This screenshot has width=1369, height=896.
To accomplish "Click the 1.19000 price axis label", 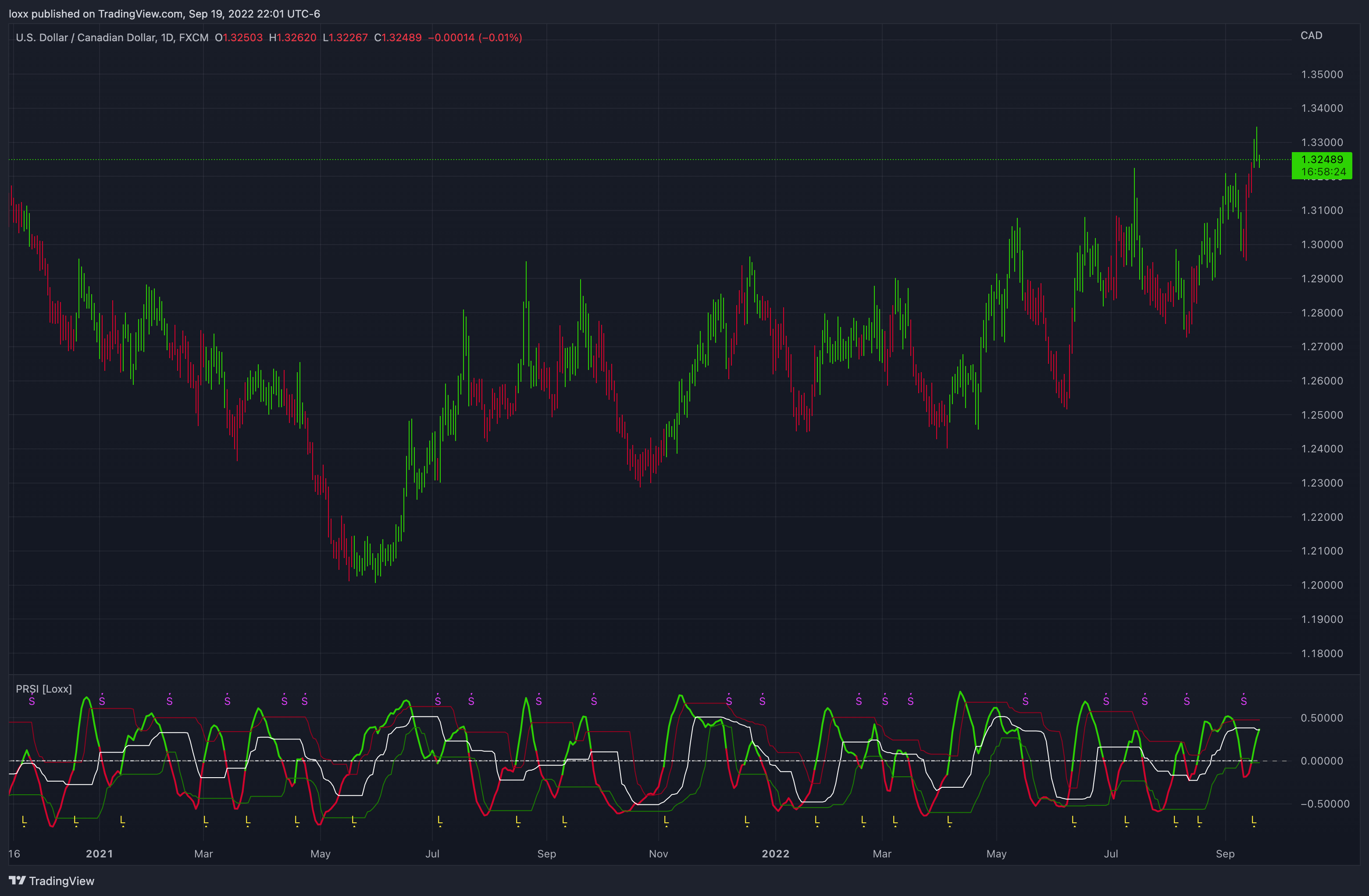I will 1323,619.
